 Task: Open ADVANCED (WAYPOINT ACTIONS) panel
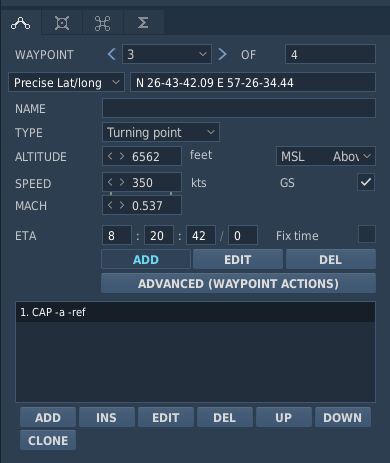(x=238, y=283)
